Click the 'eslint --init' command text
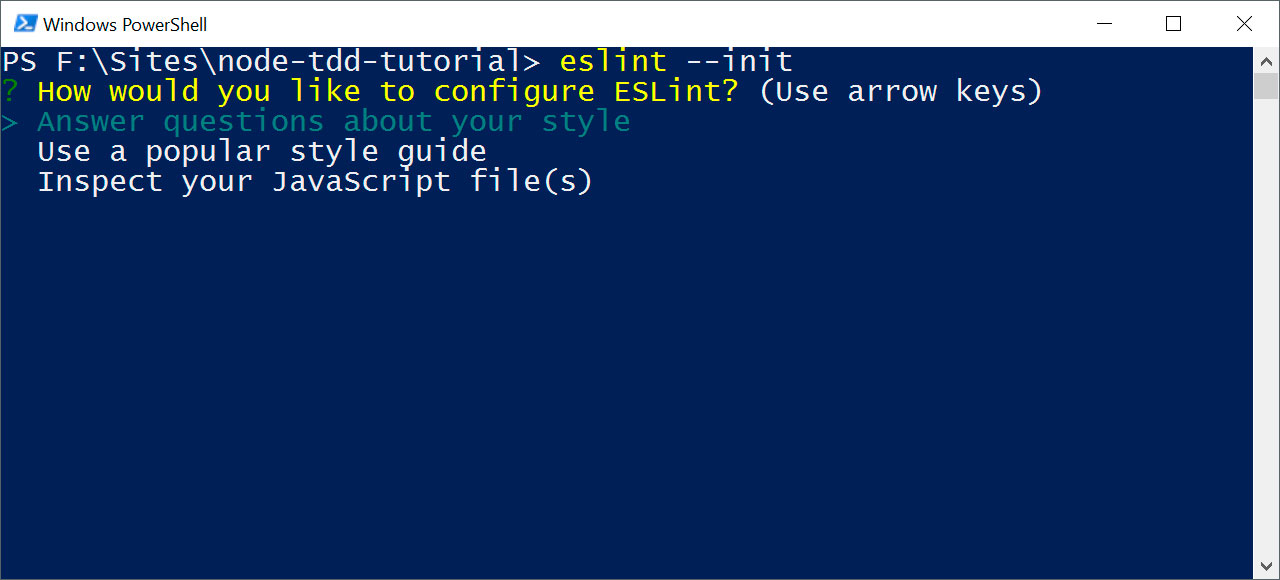1280x580 pixels. [x=676, y=62]
